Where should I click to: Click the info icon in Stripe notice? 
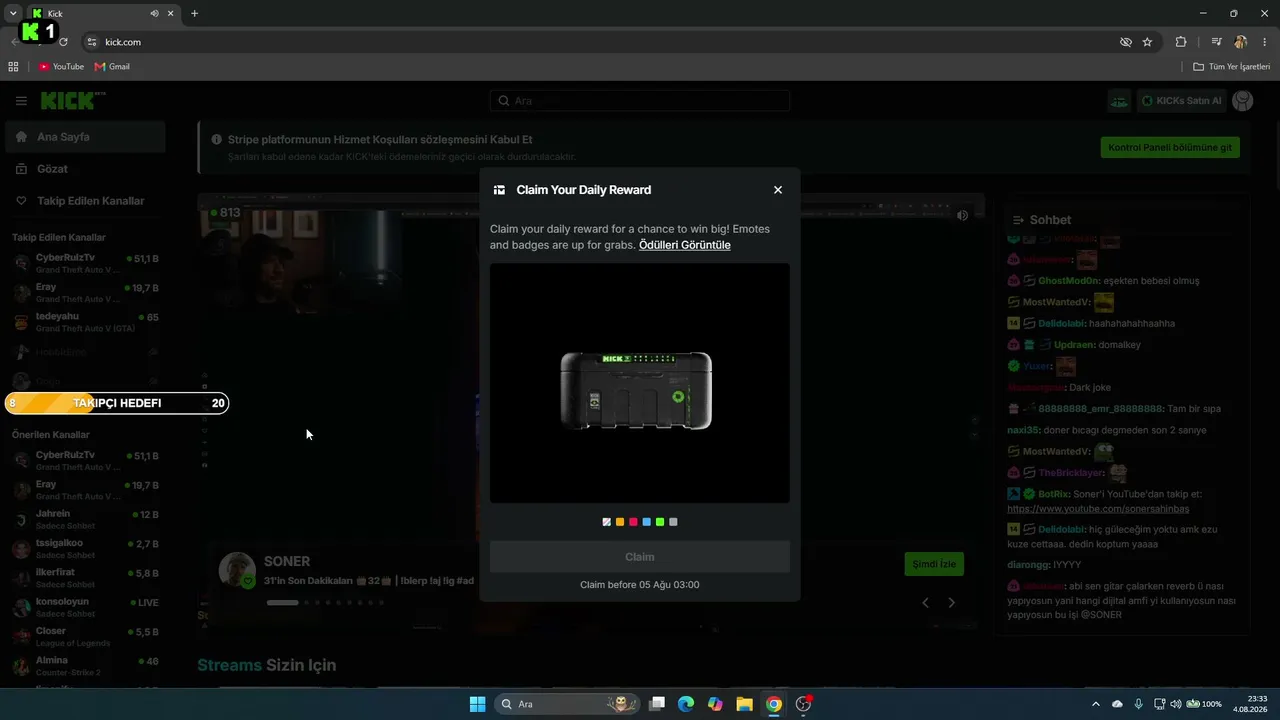pos(217,140)
